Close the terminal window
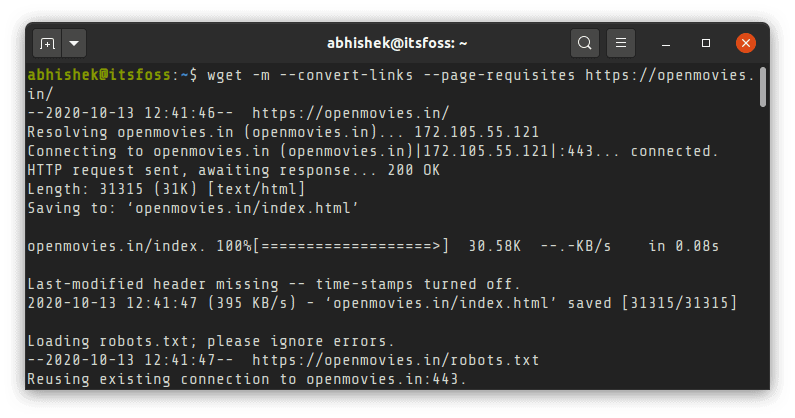Viewport: 795px width, 418px height. (x=745, y=44)
